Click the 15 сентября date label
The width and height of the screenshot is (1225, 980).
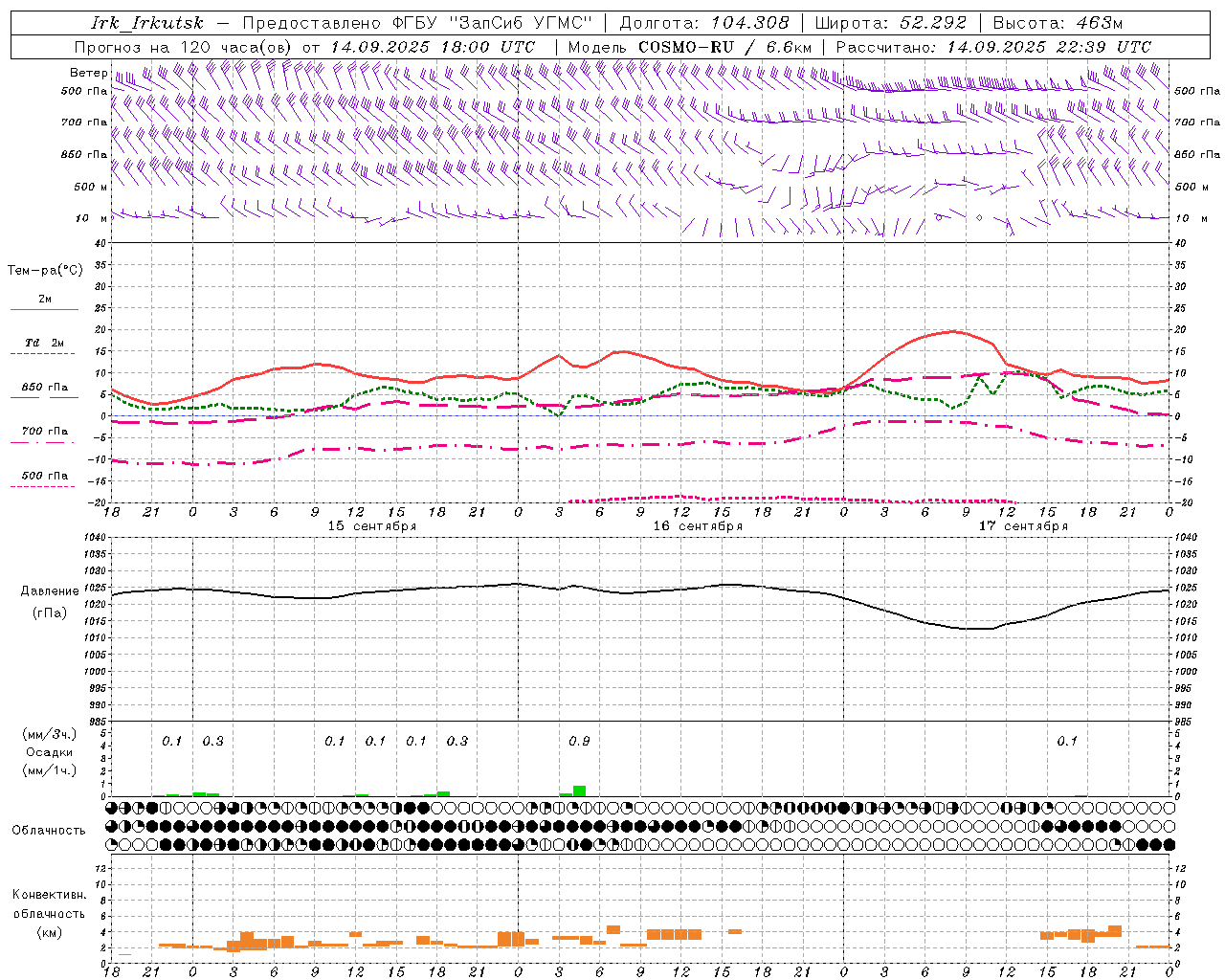[371, 526]
